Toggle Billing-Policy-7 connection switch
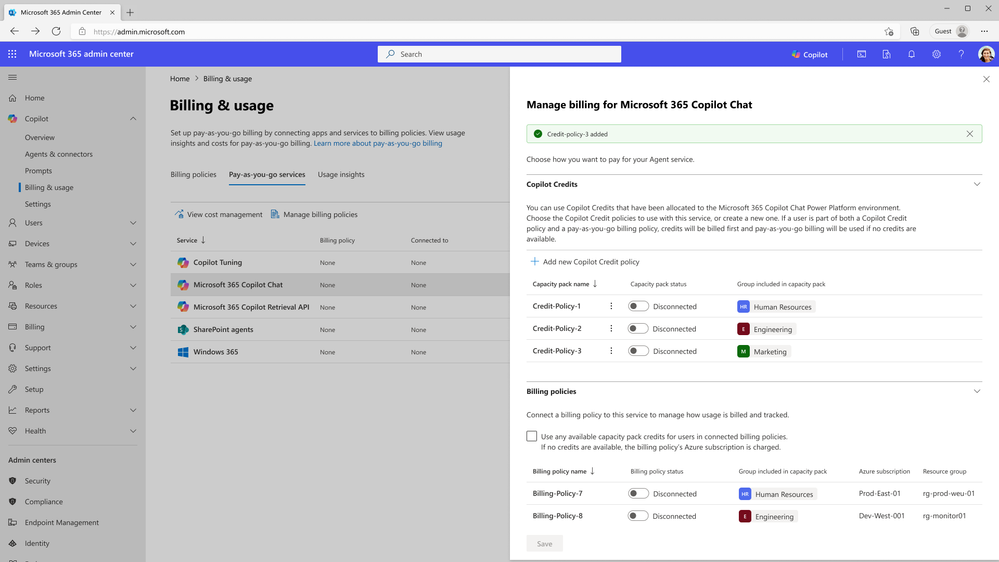 (638, 494)
